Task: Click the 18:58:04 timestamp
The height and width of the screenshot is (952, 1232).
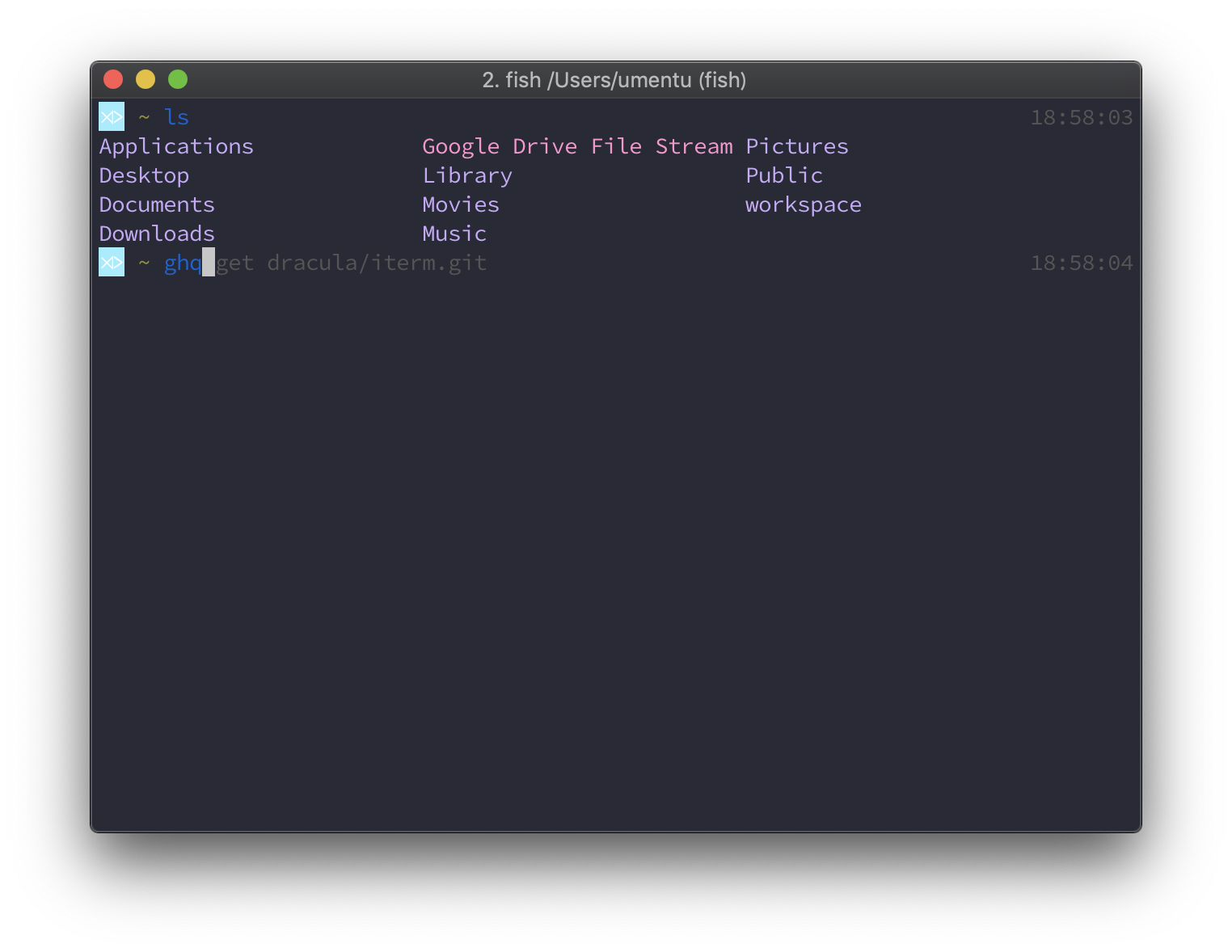Action: [x=1081, y=263]
